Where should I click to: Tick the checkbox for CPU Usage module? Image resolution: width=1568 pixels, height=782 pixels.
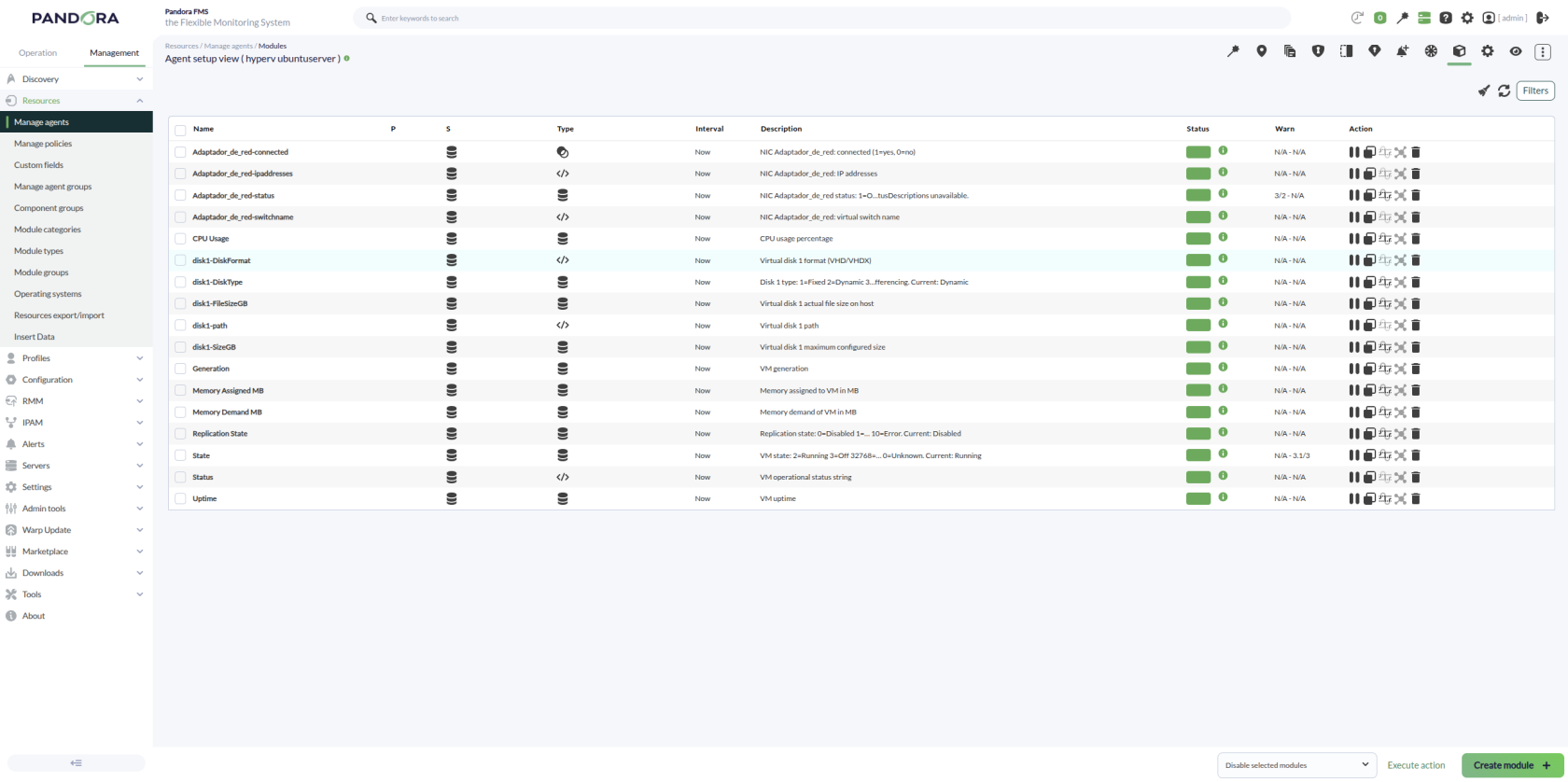(180, 239)
